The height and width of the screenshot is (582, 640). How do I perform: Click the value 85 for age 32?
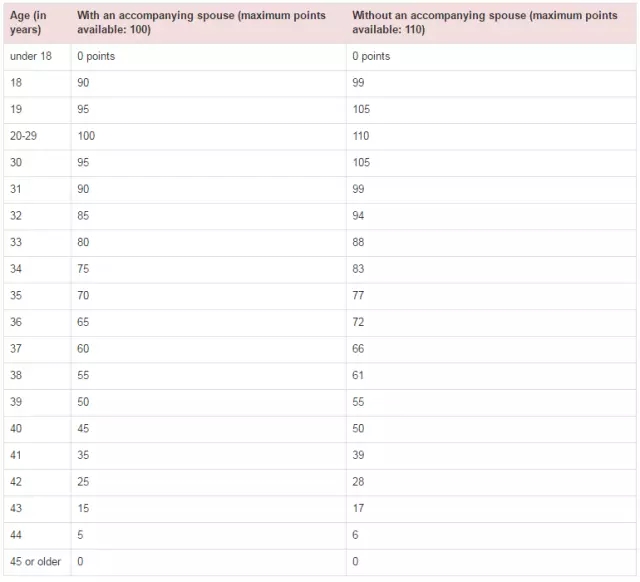(83, 216)
